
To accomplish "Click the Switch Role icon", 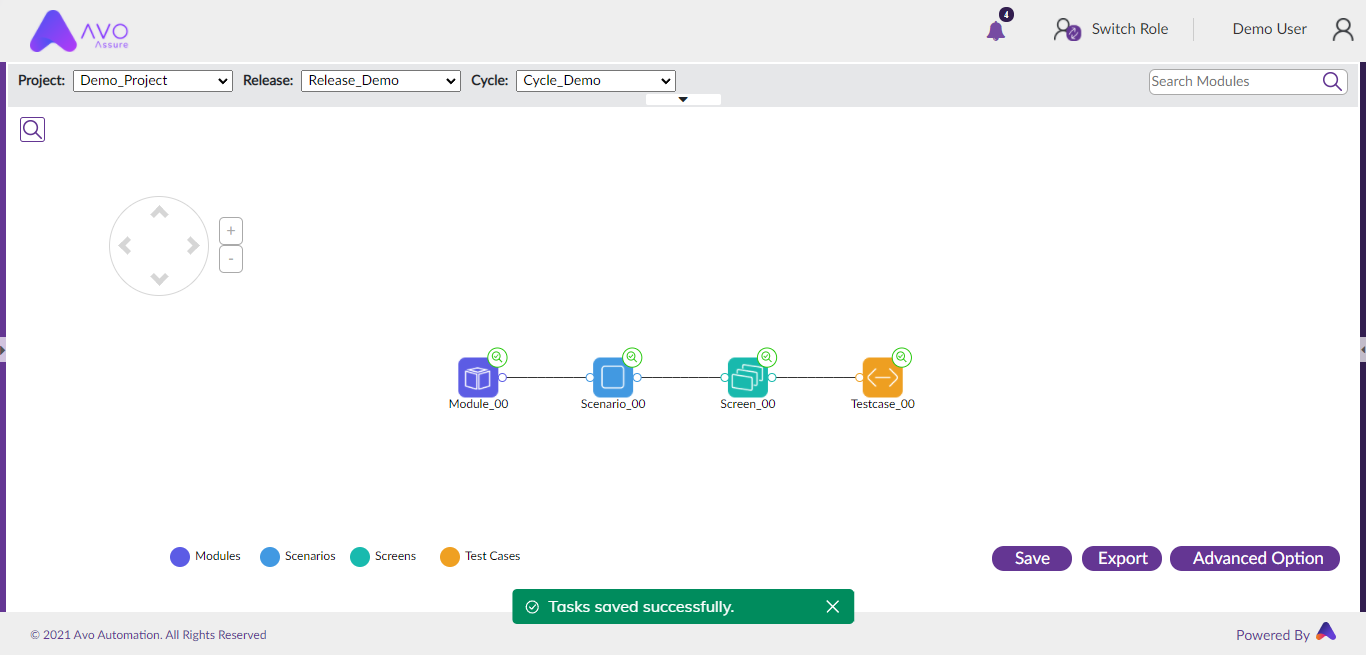I will (x=1067, y=30).
